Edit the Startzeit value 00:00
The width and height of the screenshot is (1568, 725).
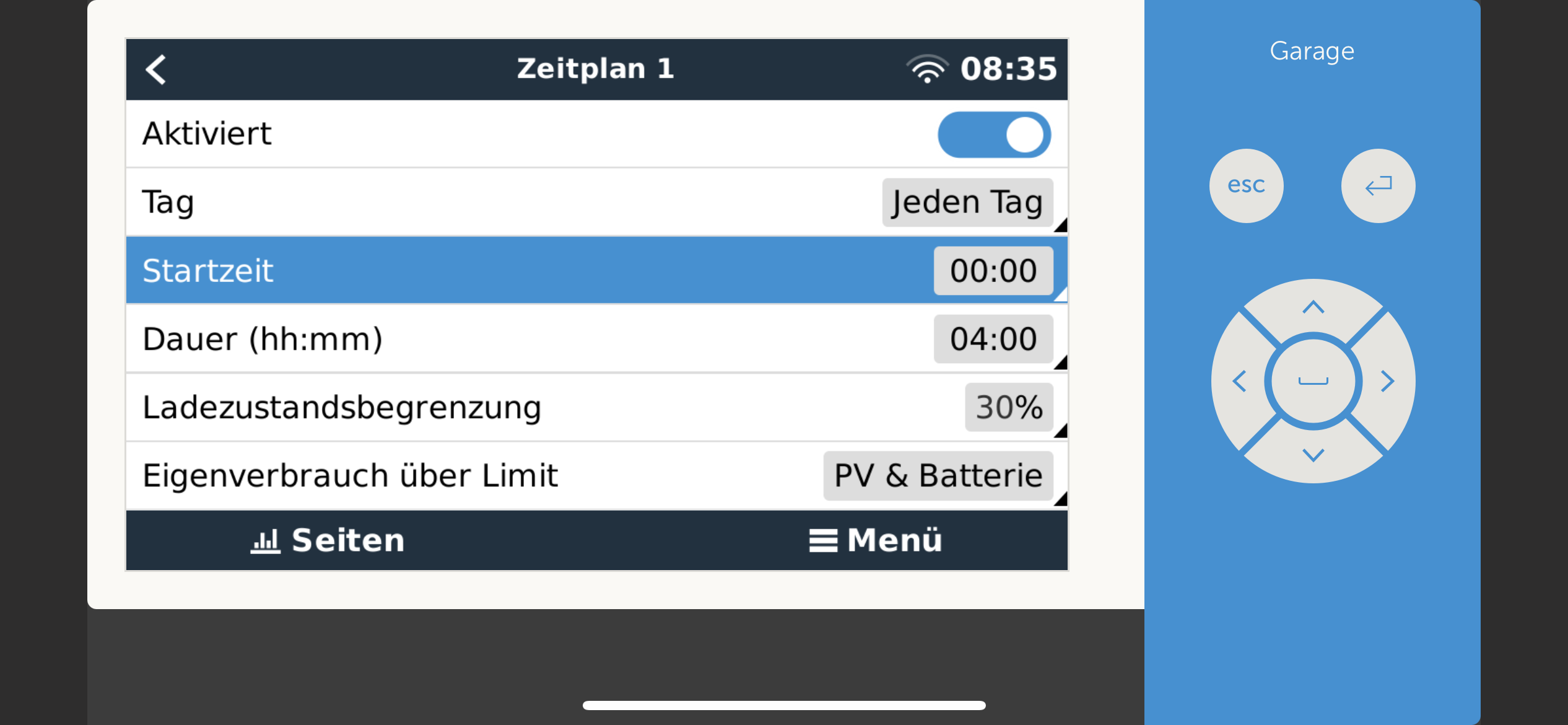tap(993, 271)
